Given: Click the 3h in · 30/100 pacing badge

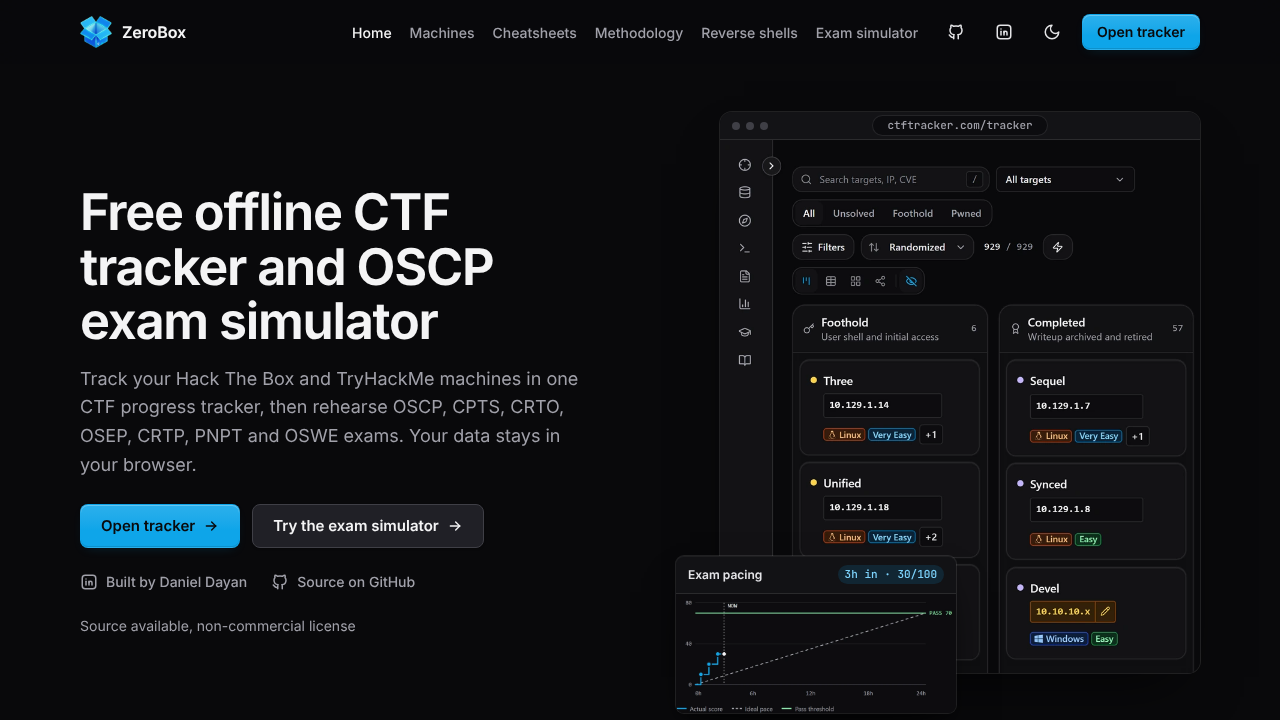Looking at the screenshot, I should (x=890, y=574).
